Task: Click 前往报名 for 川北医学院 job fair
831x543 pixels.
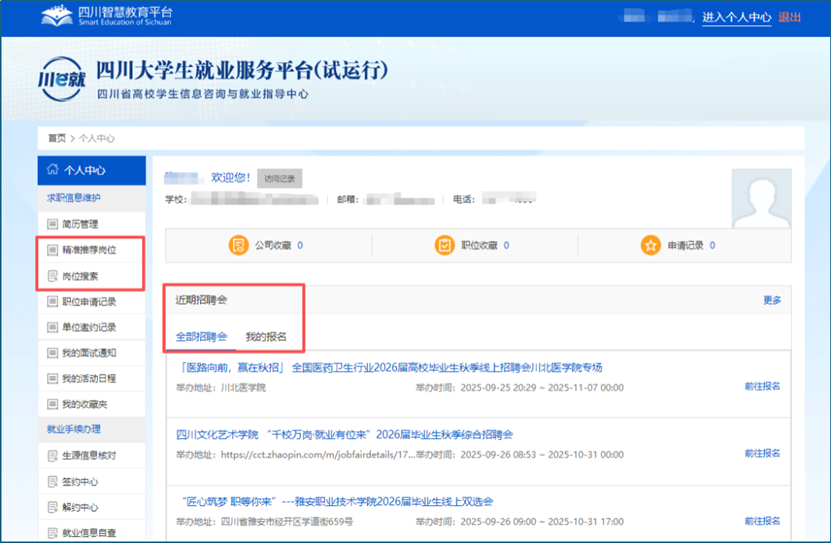Action: click(762, 387)
